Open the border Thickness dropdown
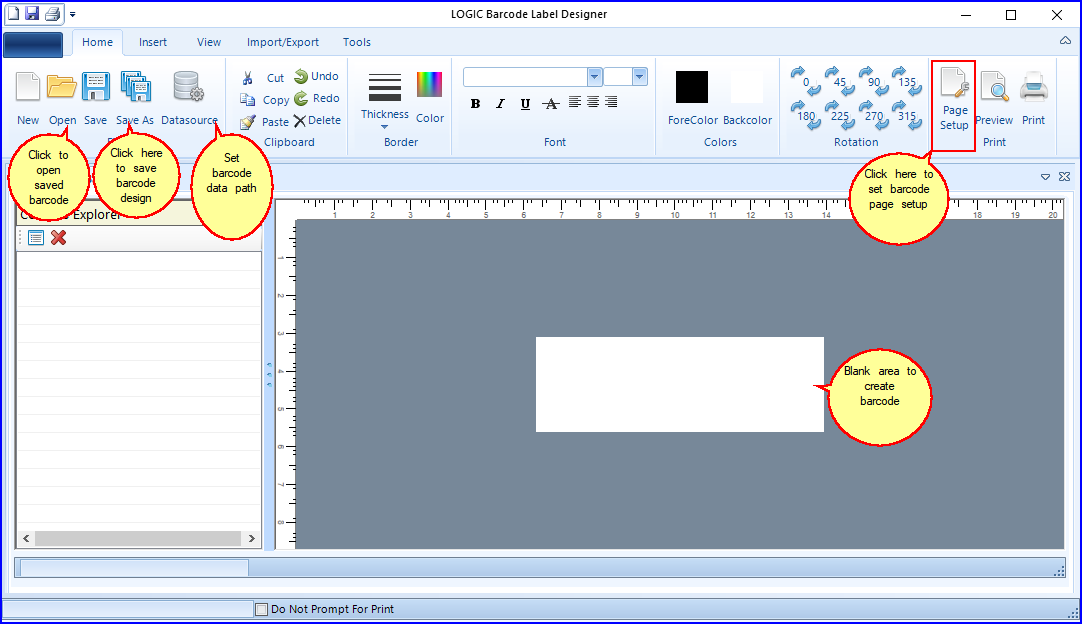Screen dimensions: 1082x624 pyautogui.click(x=384, y=101)
